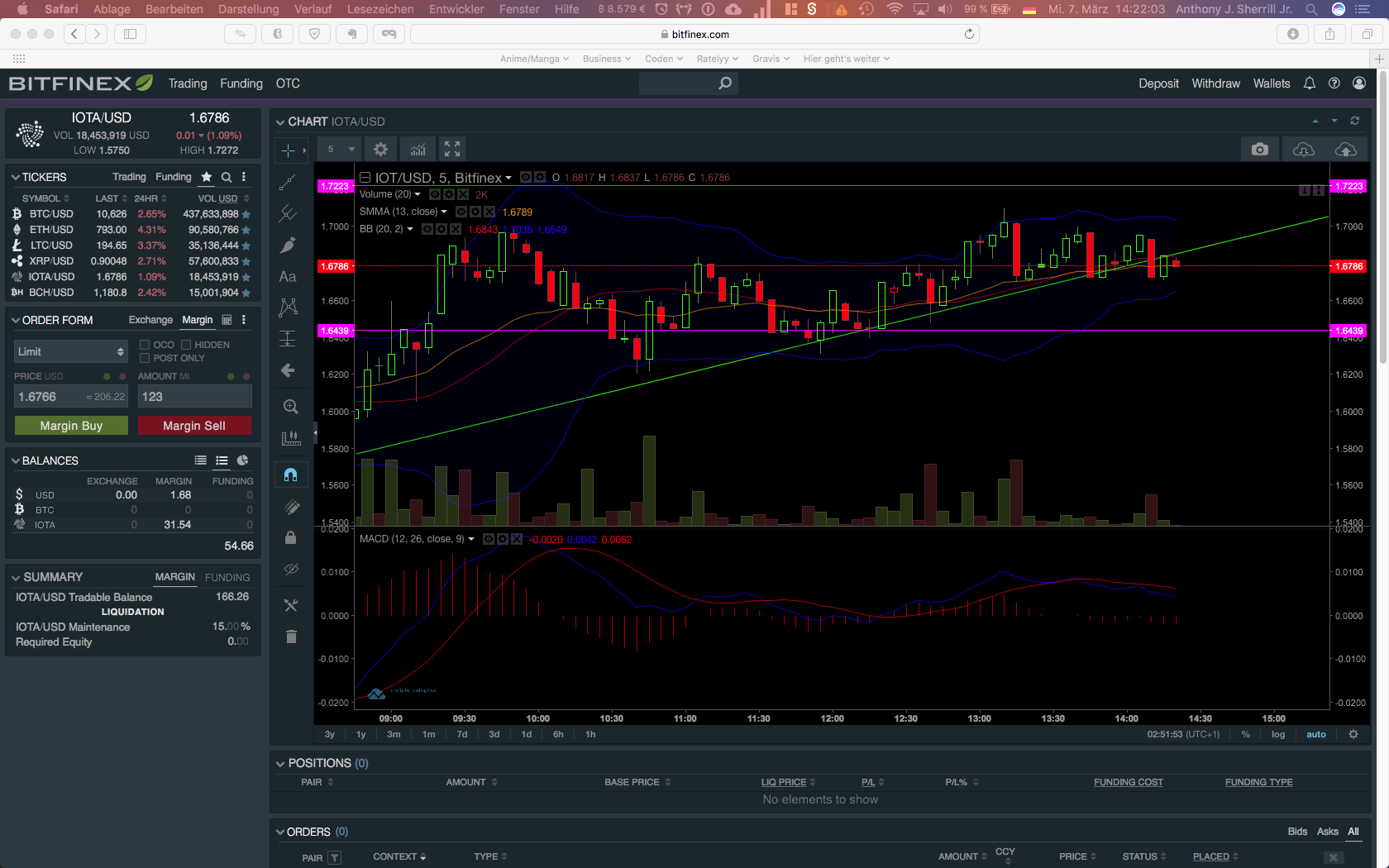Refresh the chart panel
This screenshot has height=868, width=1389.
coord(1355,121)
